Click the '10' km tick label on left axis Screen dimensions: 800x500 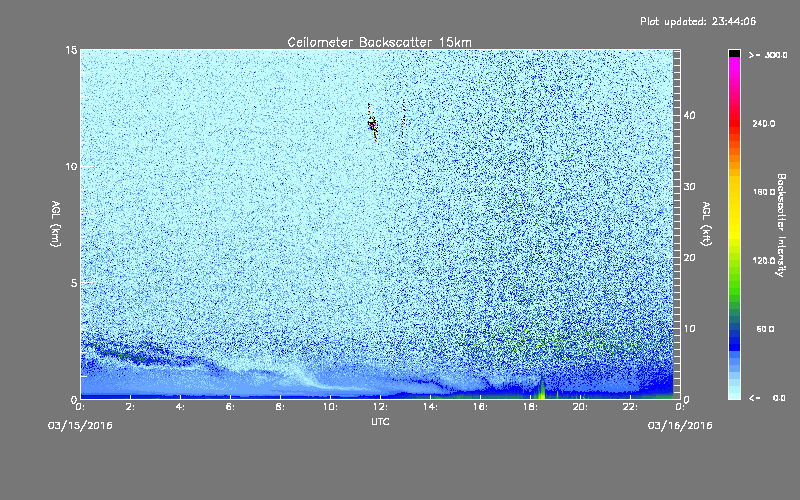pyautogui.click(x=71, y=167)
